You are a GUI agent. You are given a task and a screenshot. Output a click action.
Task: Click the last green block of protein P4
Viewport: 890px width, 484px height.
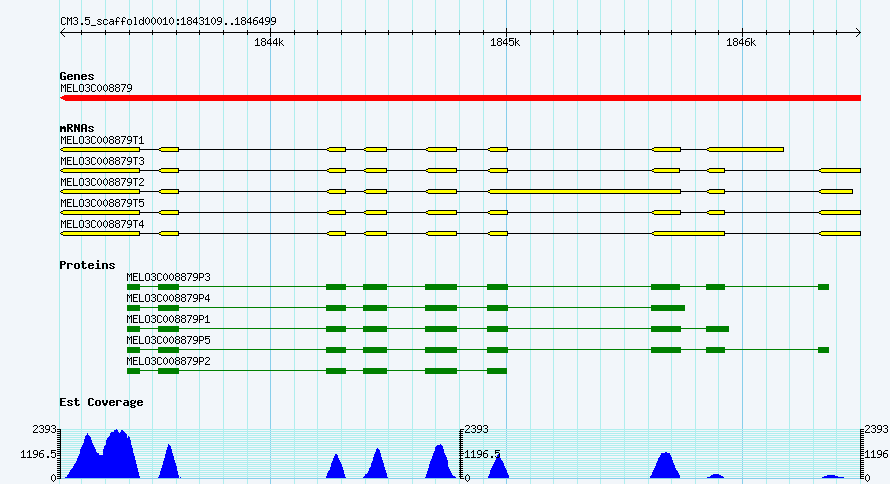click(x=668, y=308)
